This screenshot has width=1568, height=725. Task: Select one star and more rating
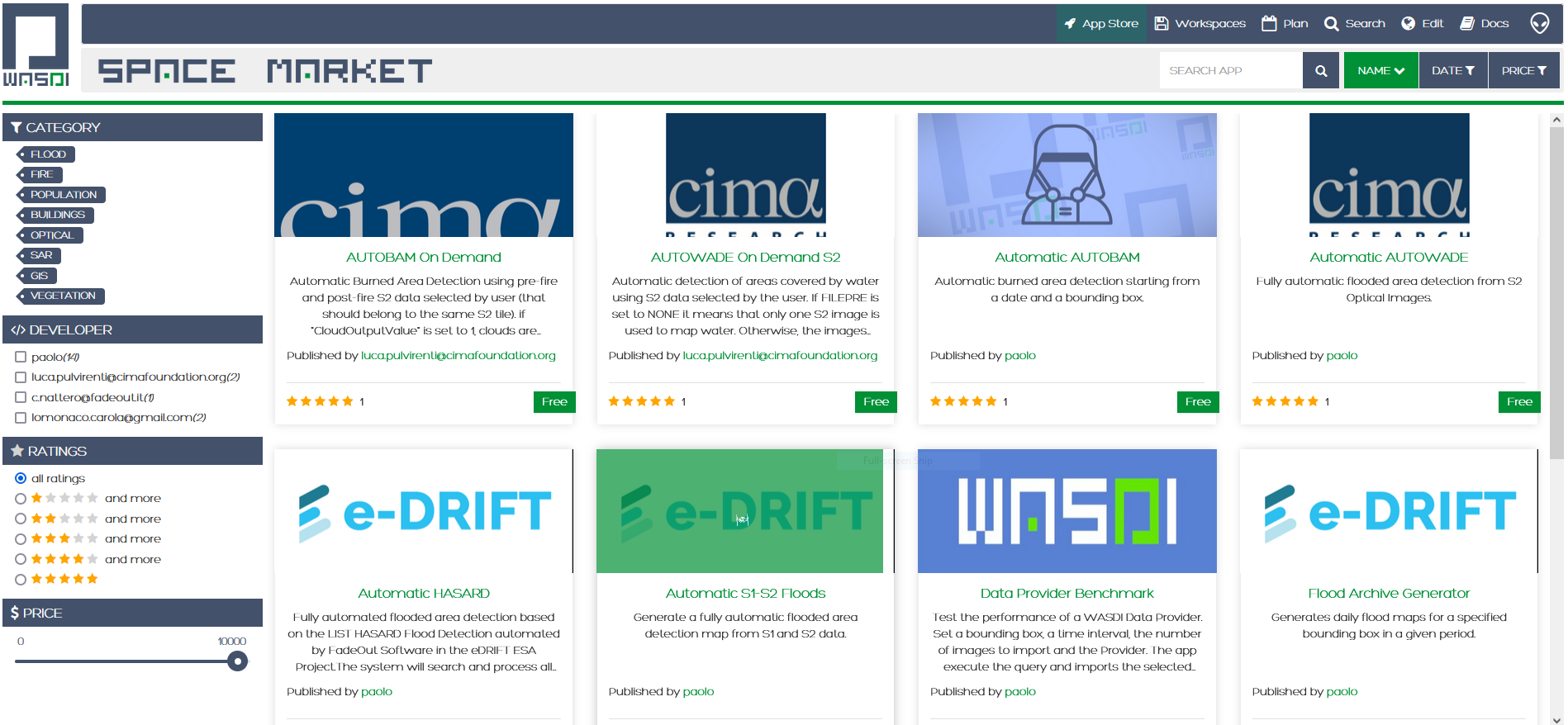click(x=21, y=498)
